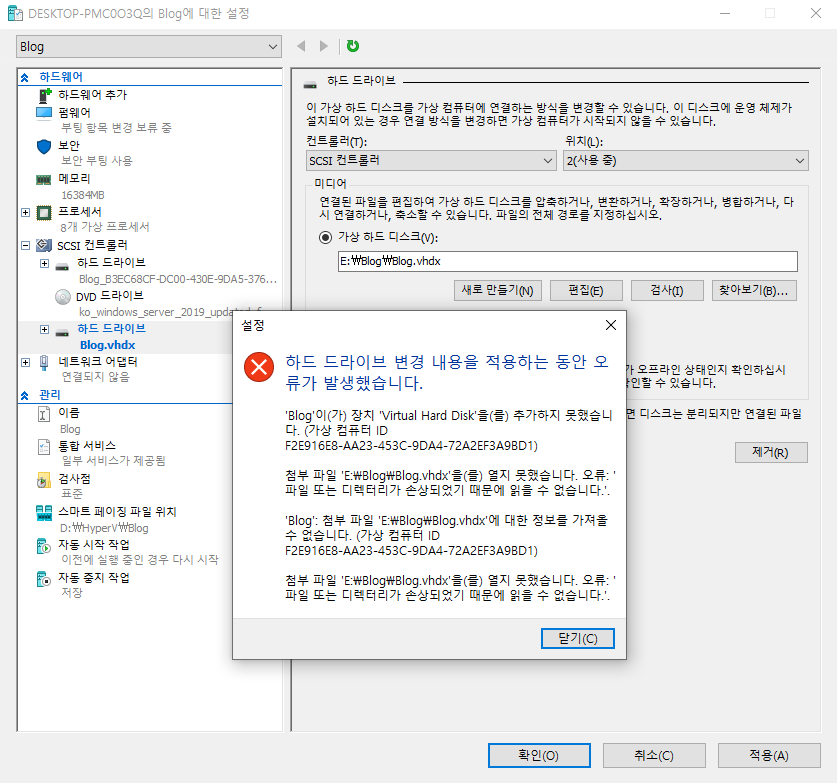Click the 찾아보기(B)... button
Screen dimensions: 837x783
(754, 290)
